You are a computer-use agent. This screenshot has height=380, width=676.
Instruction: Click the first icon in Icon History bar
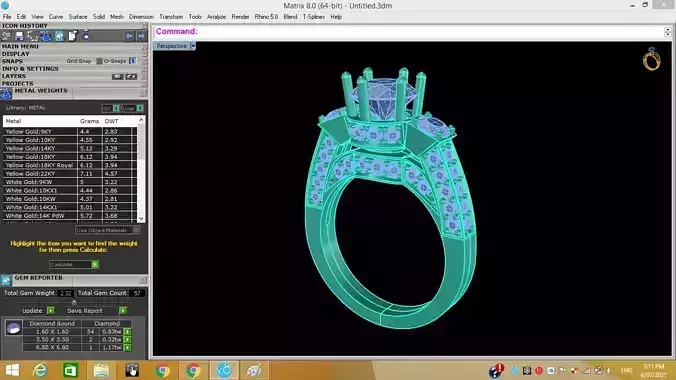coord(6,36)
